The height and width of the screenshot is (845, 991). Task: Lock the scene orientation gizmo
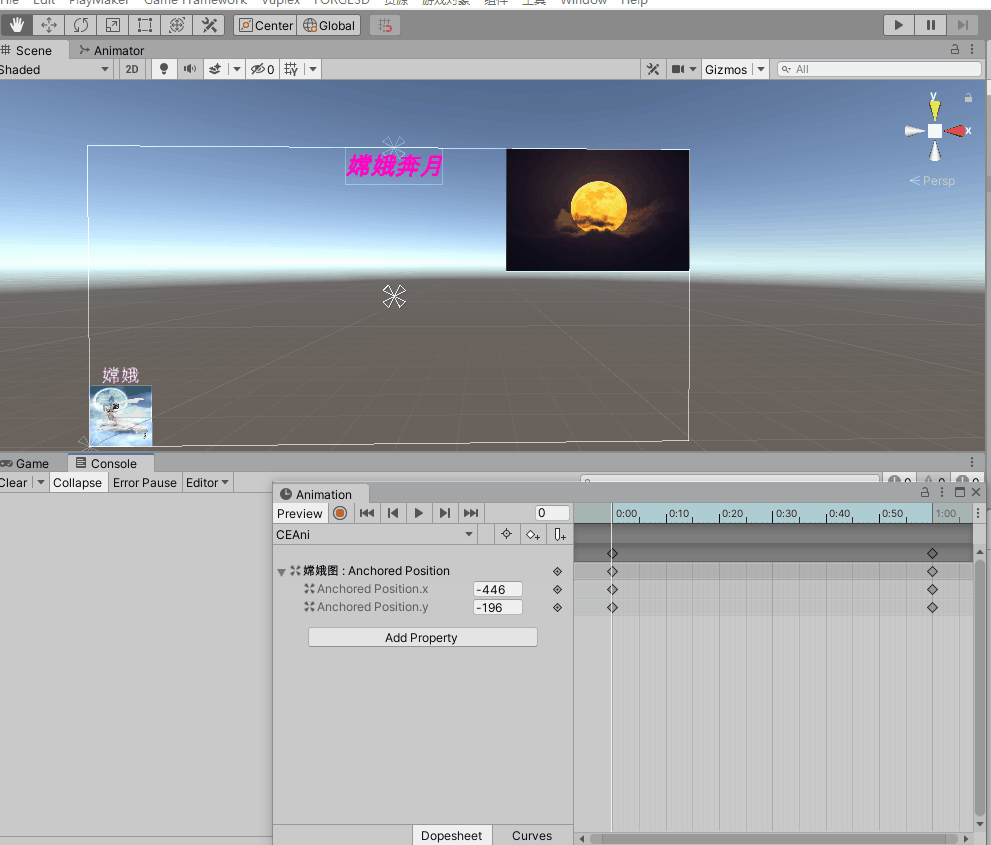click(968, 98)
